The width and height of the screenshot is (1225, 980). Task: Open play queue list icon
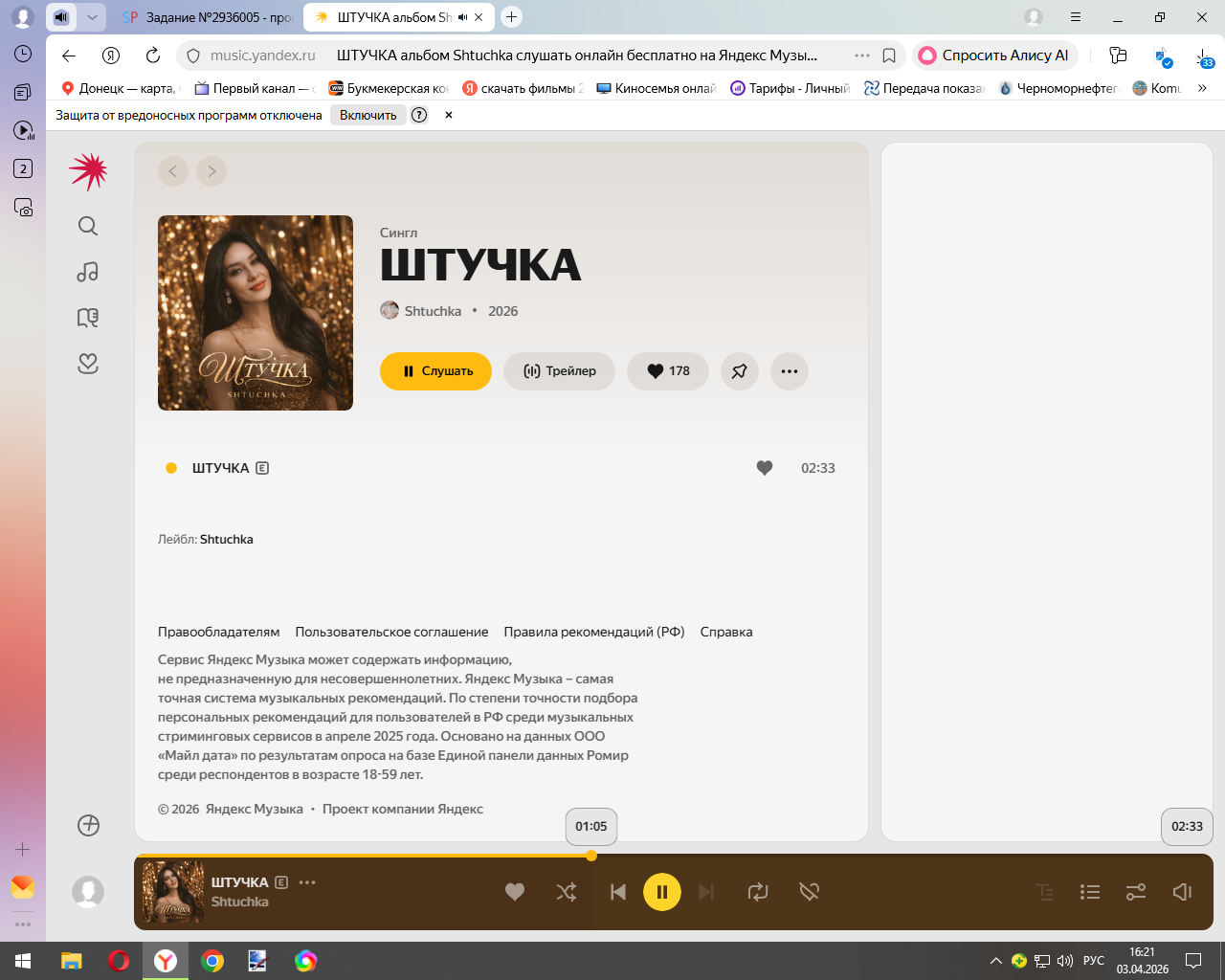coord(1090,892)
